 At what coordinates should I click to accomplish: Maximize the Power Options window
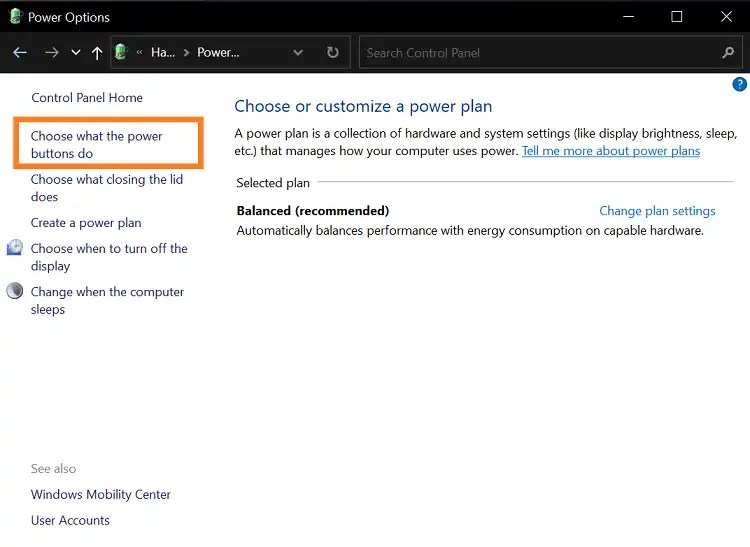tap(676, 17)
